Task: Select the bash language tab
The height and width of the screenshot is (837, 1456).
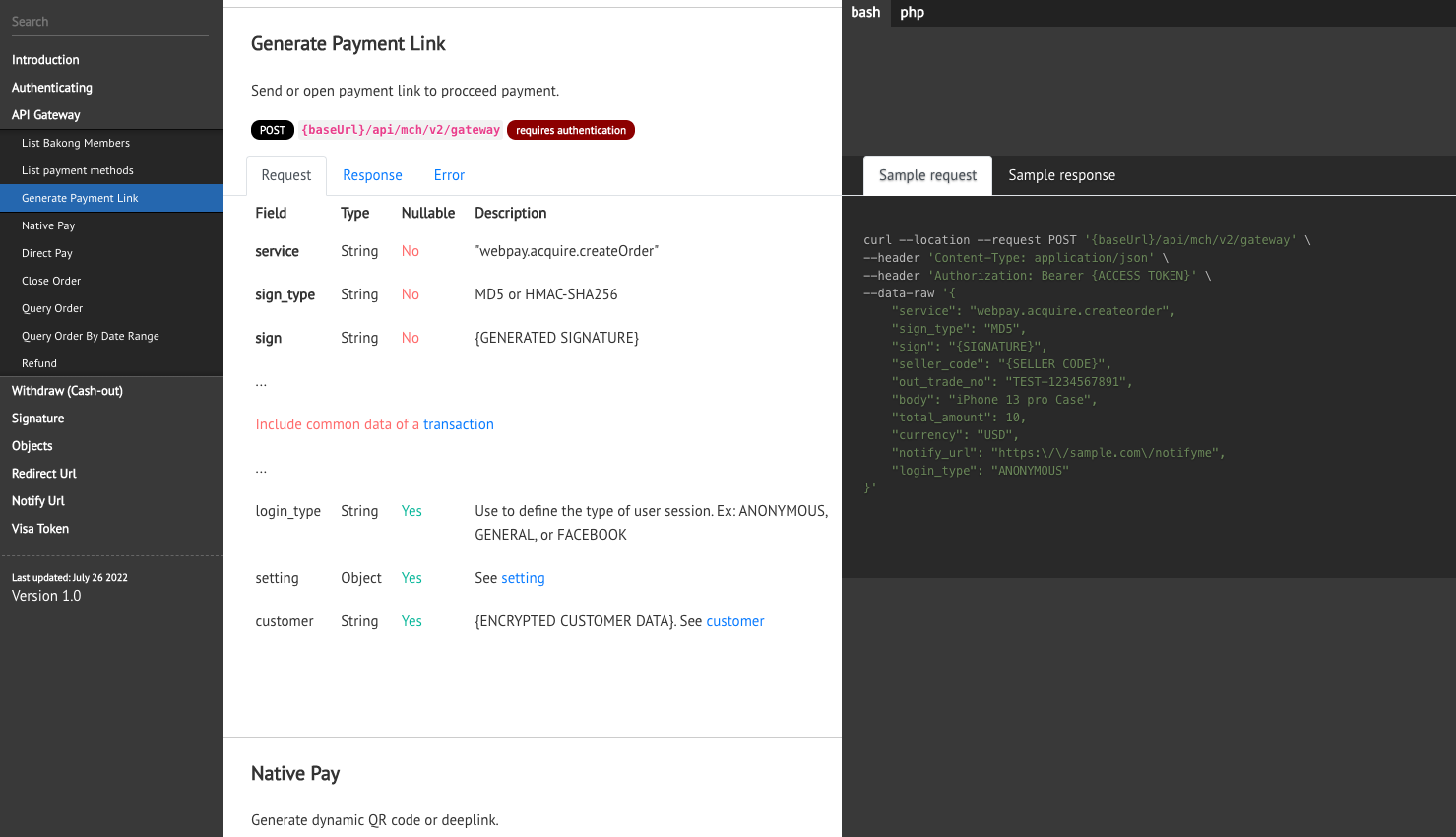Action: point(865,13)
